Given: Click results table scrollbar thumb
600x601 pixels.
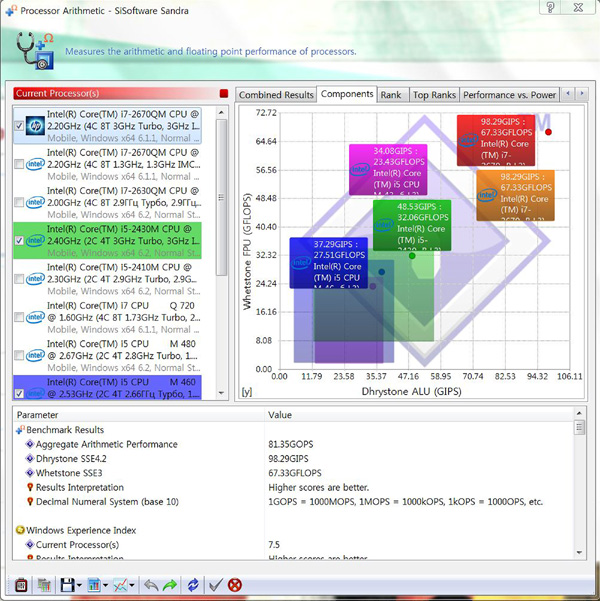Looking at the screenshot, I should (579, 427).
